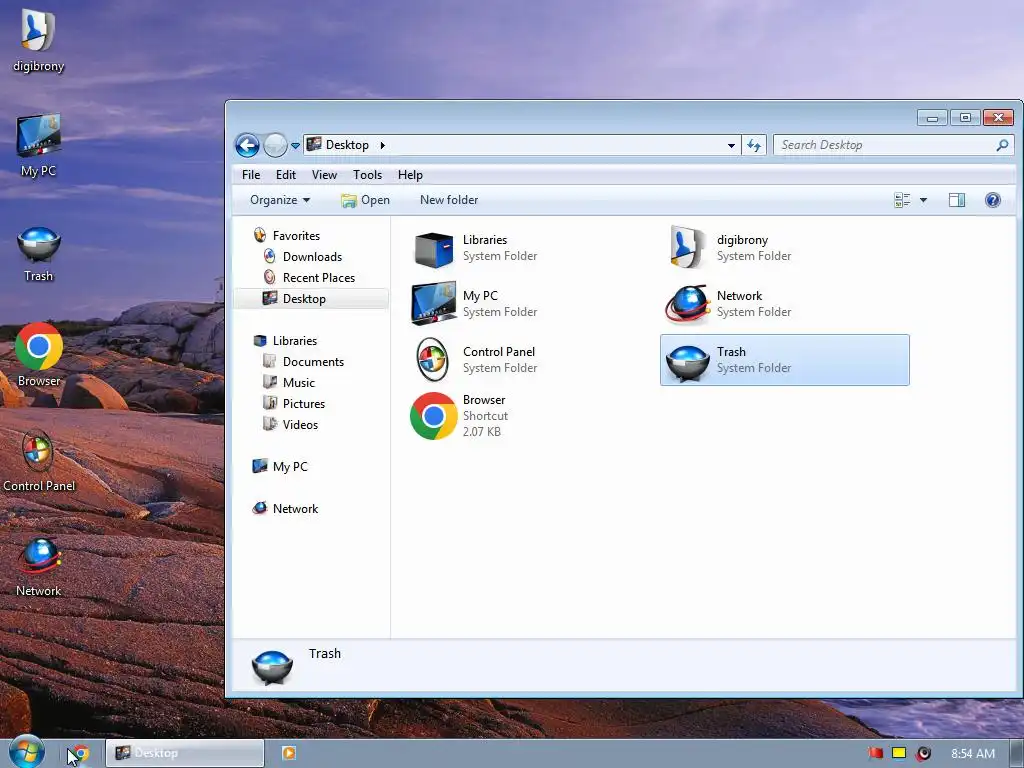Minimize the Desktop explorer window
The height and width of the screenshot is (768, 1024).
tap(932, 118)
